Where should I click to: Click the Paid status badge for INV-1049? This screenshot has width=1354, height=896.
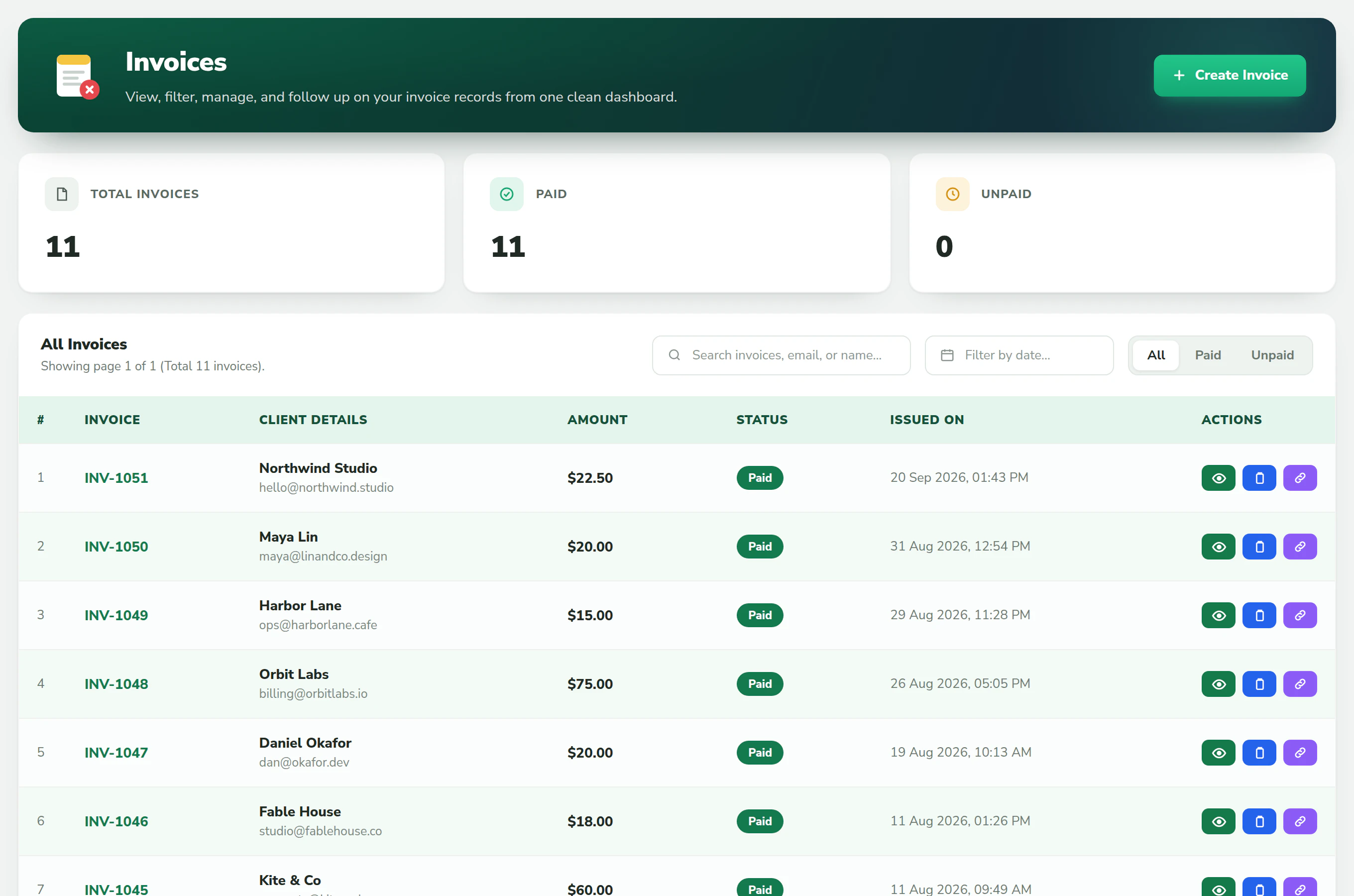coord(760,615)
